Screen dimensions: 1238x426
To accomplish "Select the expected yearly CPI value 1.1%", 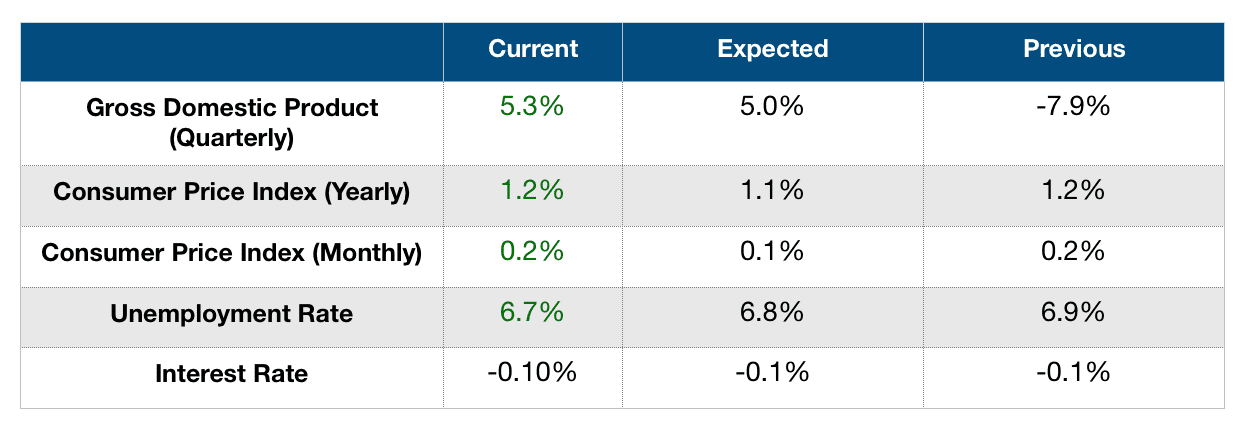I will [x=773, y=191].
